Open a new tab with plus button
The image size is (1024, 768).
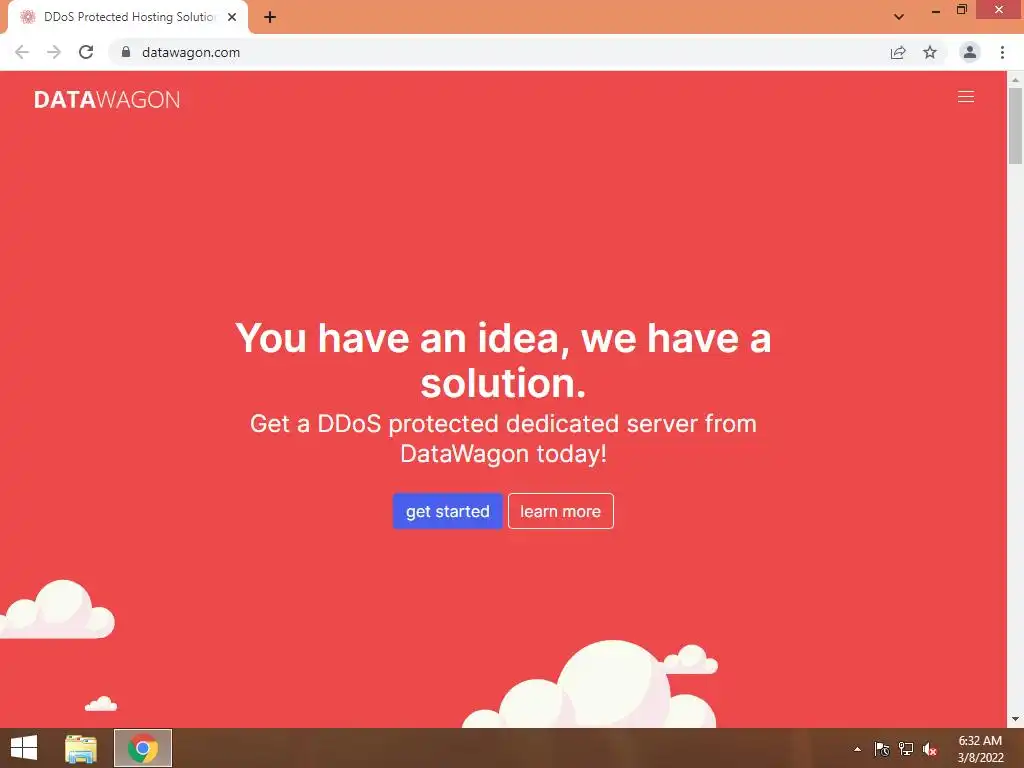click(x=270, y=17)
